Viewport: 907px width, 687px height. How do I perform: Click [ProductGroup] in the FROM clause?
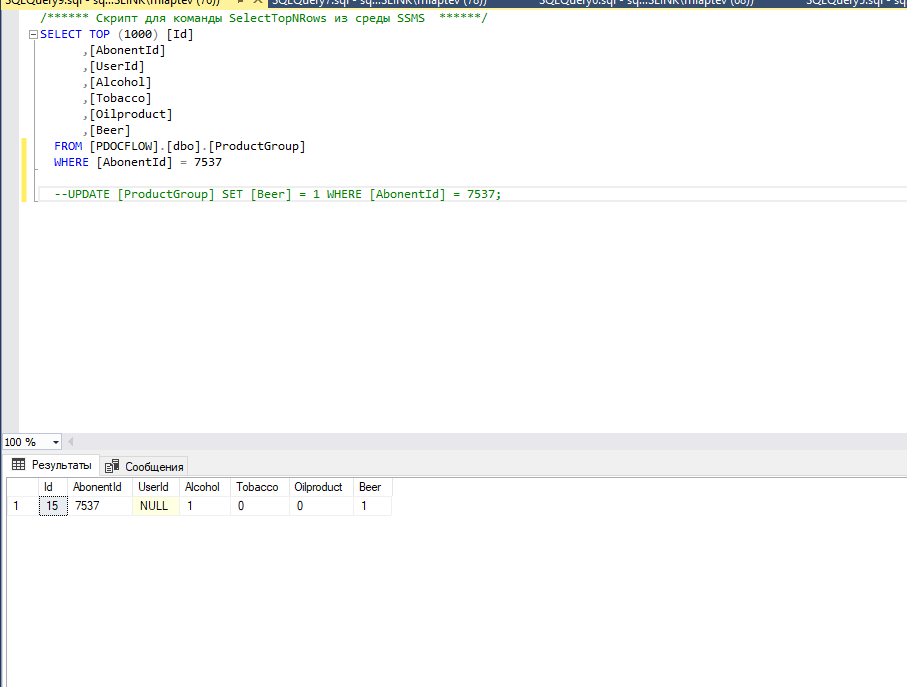257,146
